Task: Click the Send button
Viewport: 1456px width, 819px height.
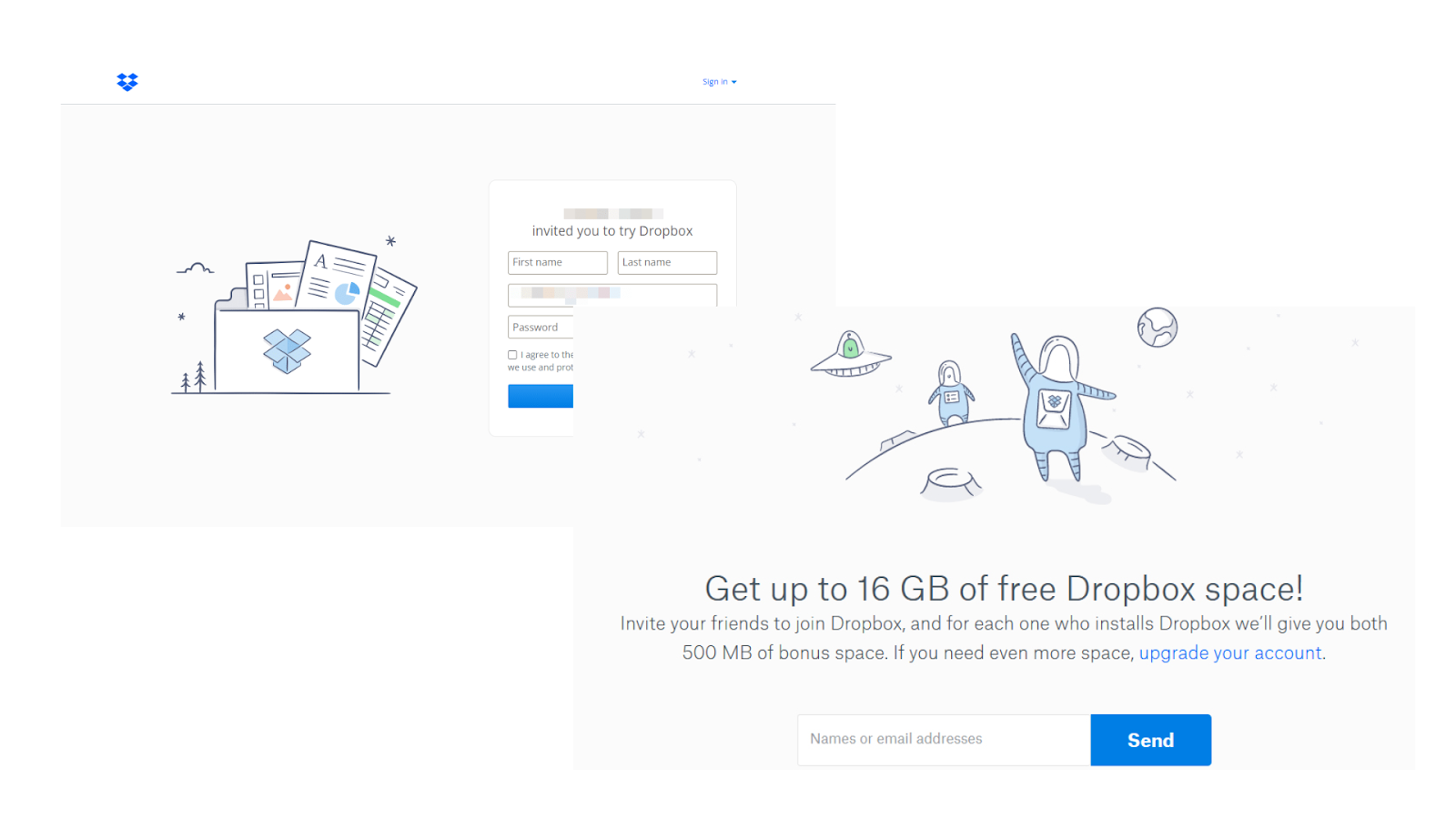Action: pos(1151,740)
